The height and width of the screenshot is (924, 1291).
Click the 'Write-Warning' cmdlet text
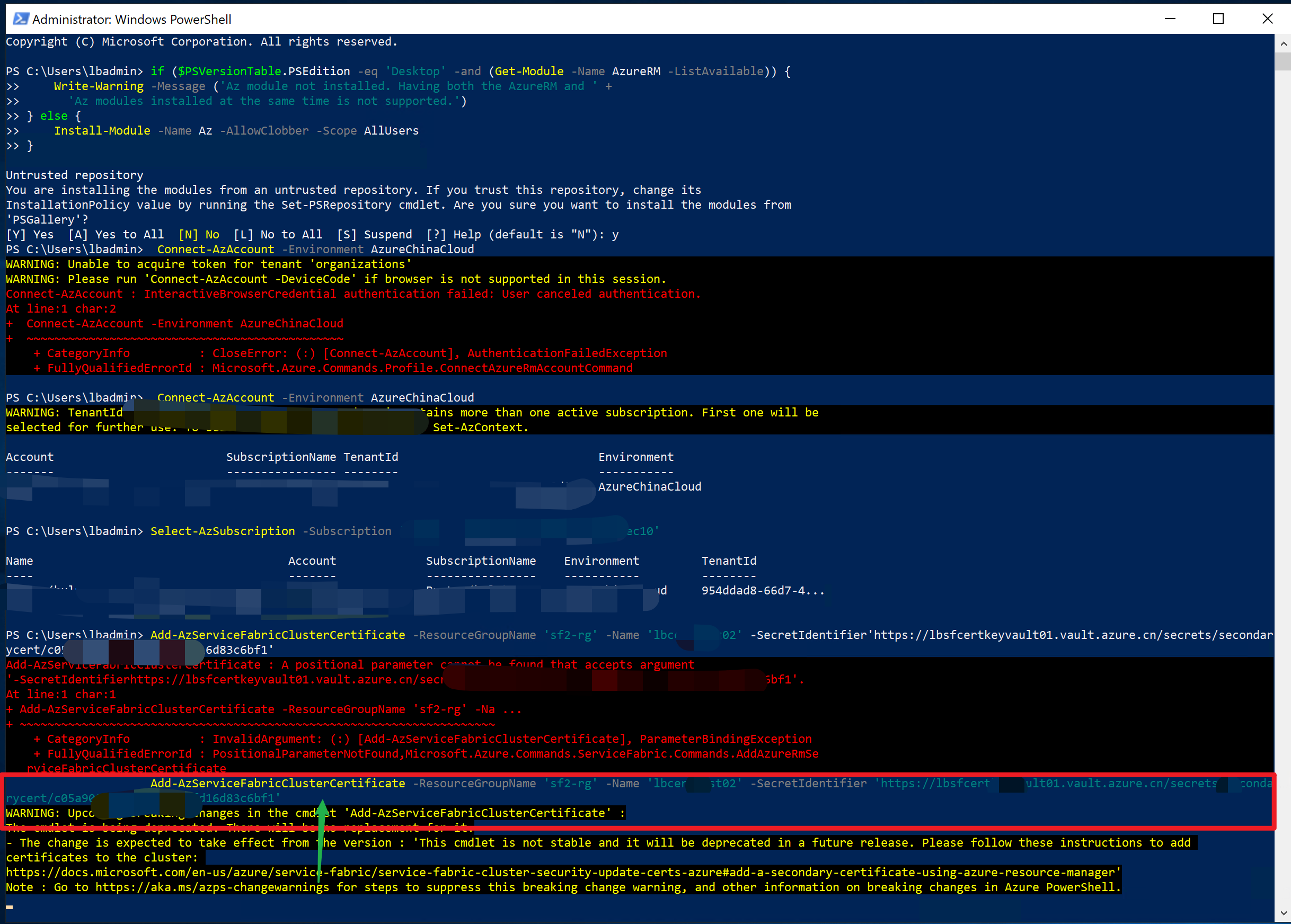tap(99, 86)
